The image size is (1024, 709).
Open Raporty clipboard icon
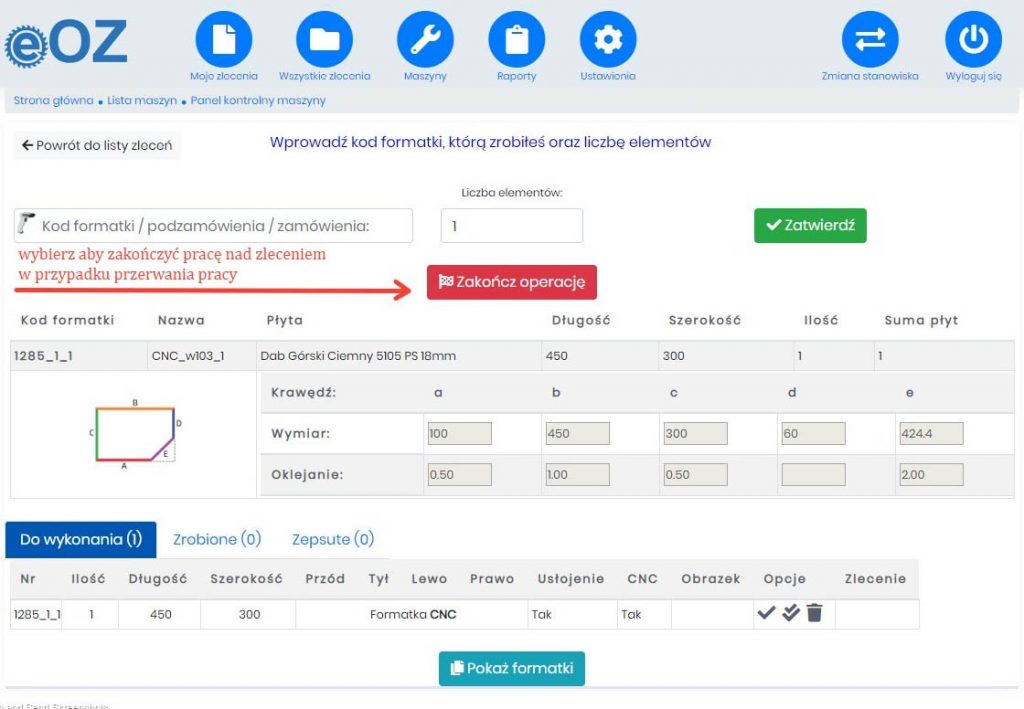point(516,40)
